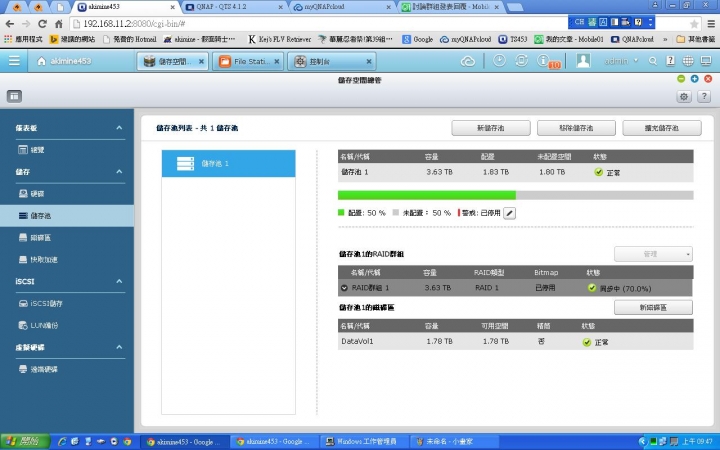The width and height of the screenshot is (720, 450).
Task: Switch to QNAP - QTS 4.1.2 browser tab
Action: click(x=234, y=7)
